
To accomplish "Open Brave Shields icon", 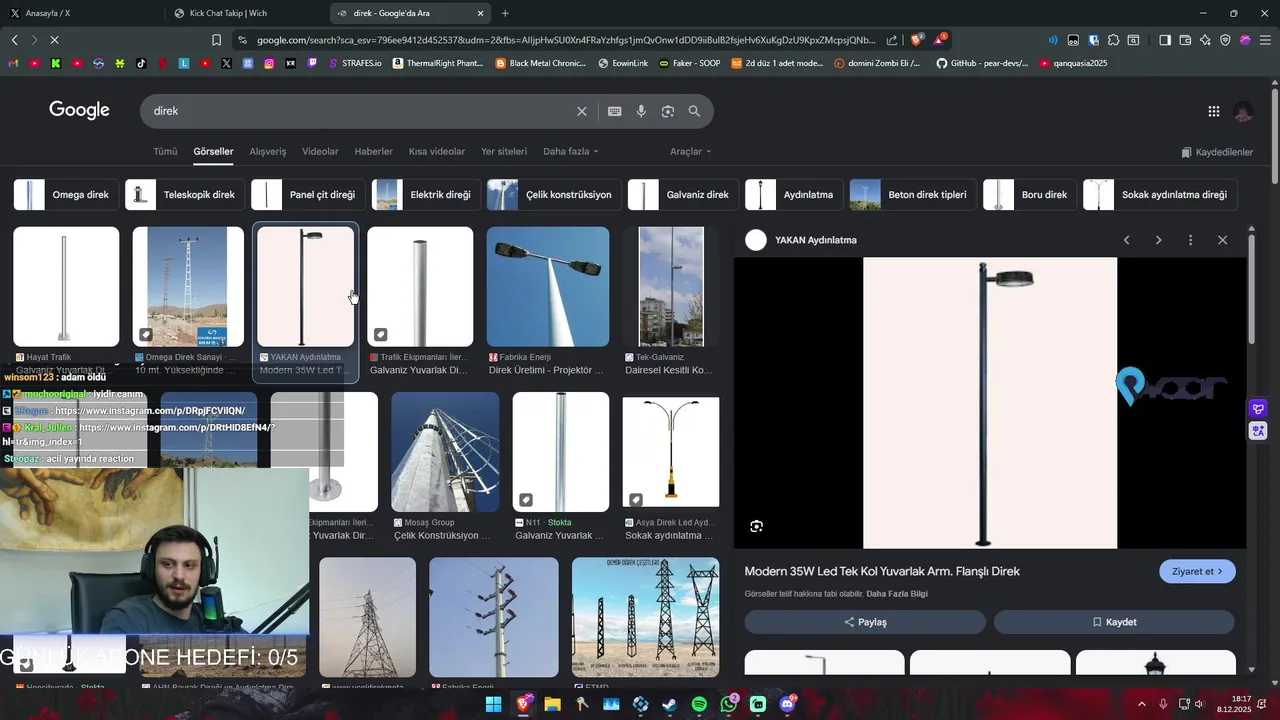I will (916, 40).
